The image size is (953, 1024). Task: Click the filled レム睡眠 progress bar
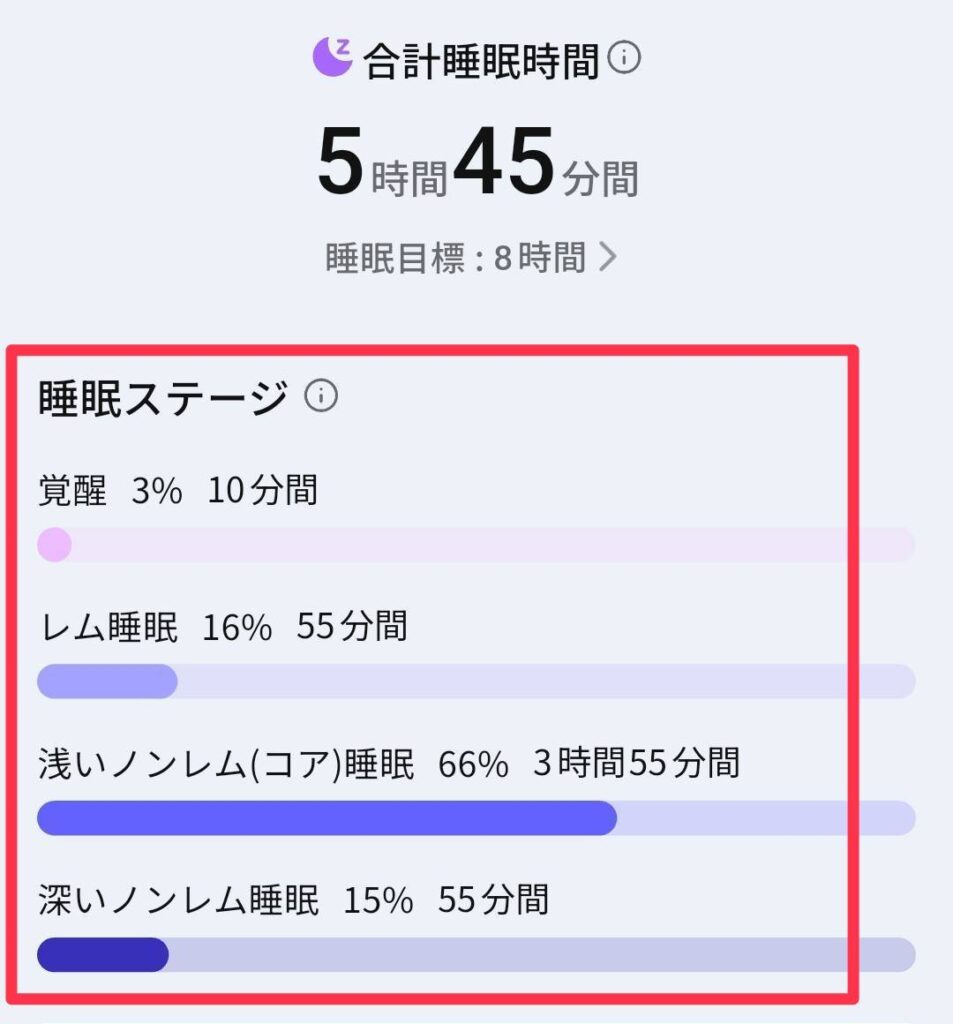[x=107, y=681]
